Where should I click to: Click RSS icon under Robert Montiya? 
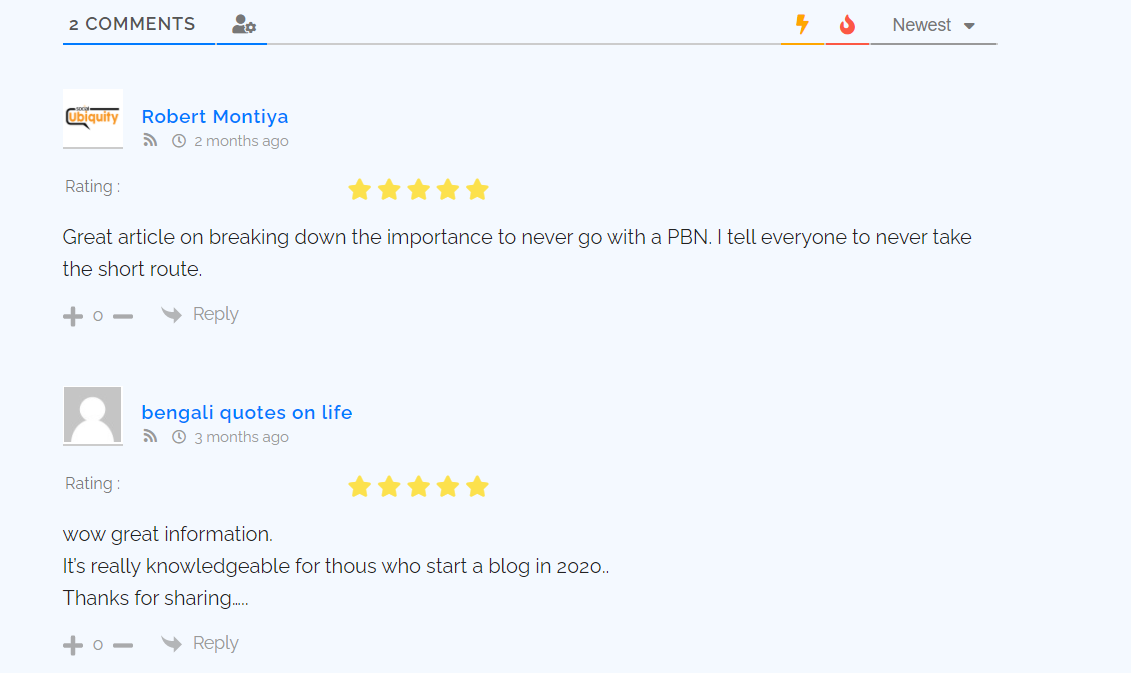point(150,141)
